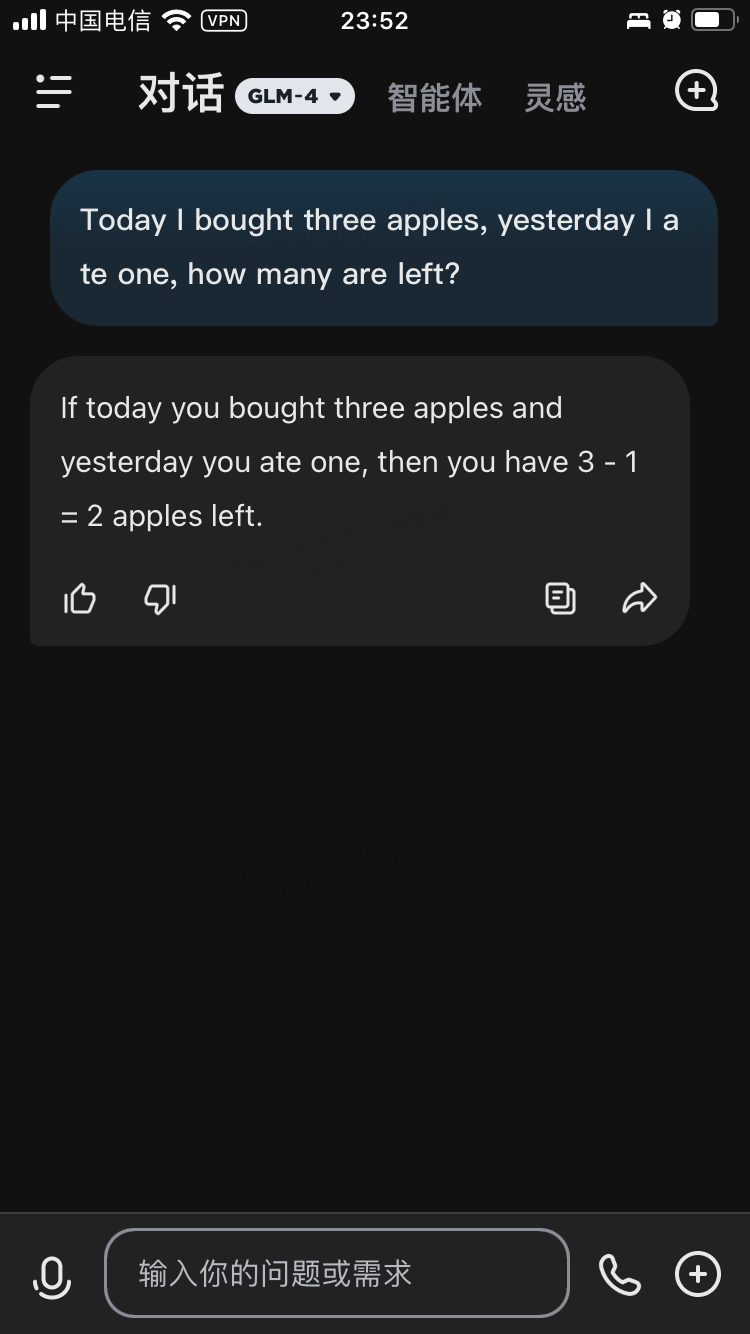Switch to the 智能体 tab
Image resolution: width=750 pixels, height=1334 pixels.
click(x=435, y=97)
